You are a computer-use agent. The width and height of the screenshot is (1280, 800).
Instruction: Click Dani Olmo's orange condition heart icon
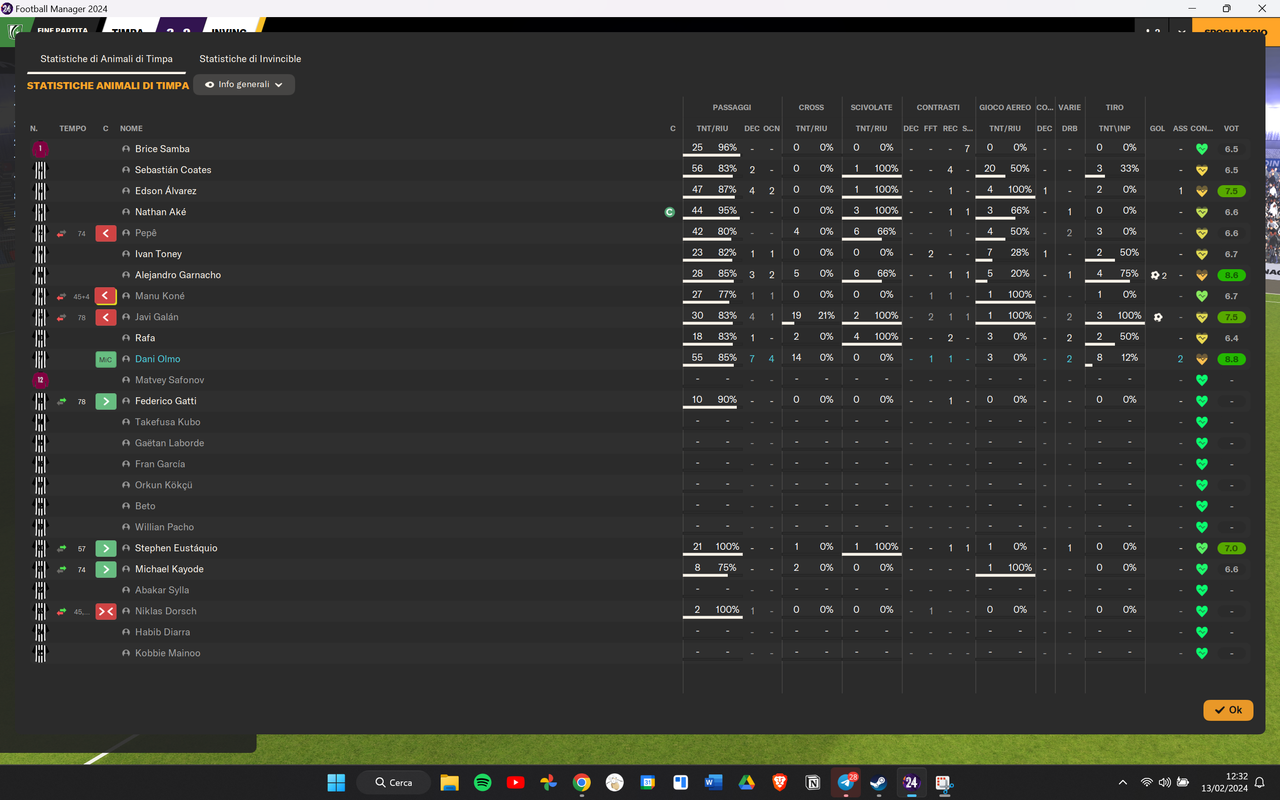point(1202,359)
